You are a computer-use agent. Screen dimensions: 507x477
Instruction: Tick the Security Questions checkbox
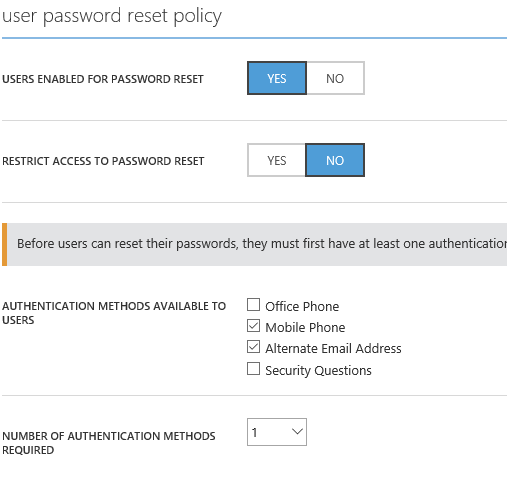[253, 369]
